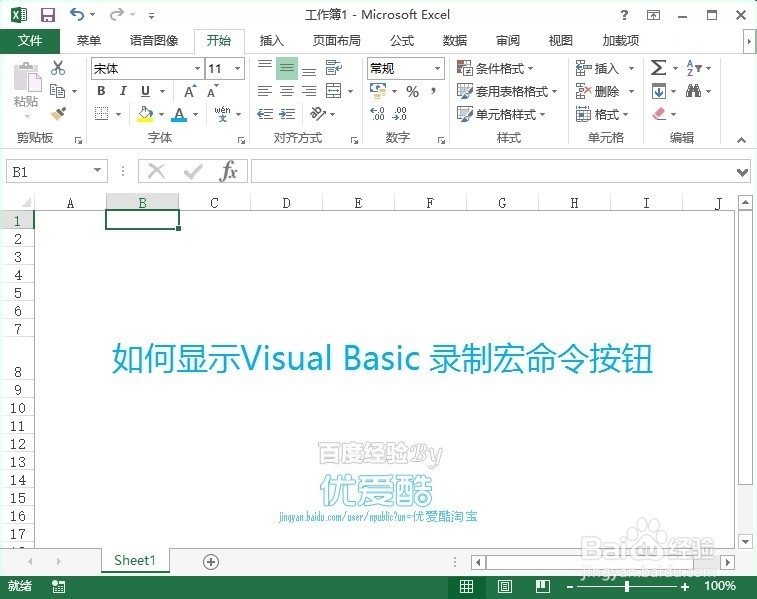Toggle Bold formatting
This screenshot has width=757, height=599.
click(101, 91)
